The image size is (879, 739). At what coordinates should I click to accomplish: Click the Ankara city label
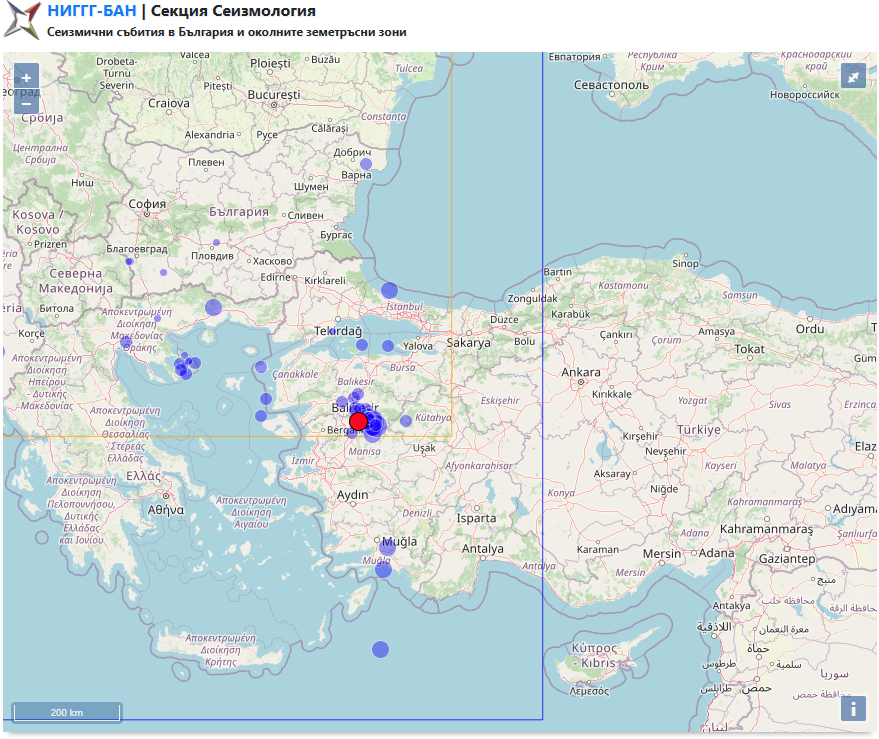pos(581,373)
